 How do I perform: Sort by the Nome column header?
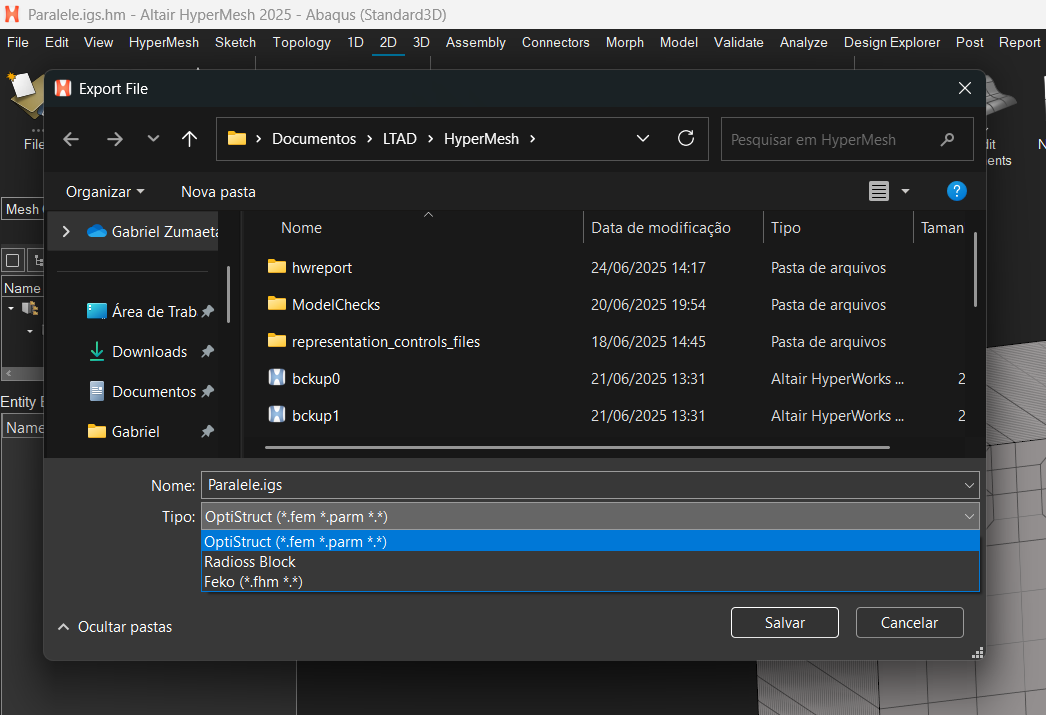302,228
